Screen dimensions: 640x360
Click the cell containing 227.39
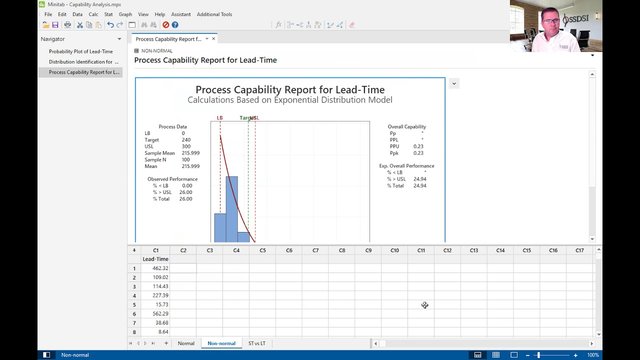coord(156,296)
